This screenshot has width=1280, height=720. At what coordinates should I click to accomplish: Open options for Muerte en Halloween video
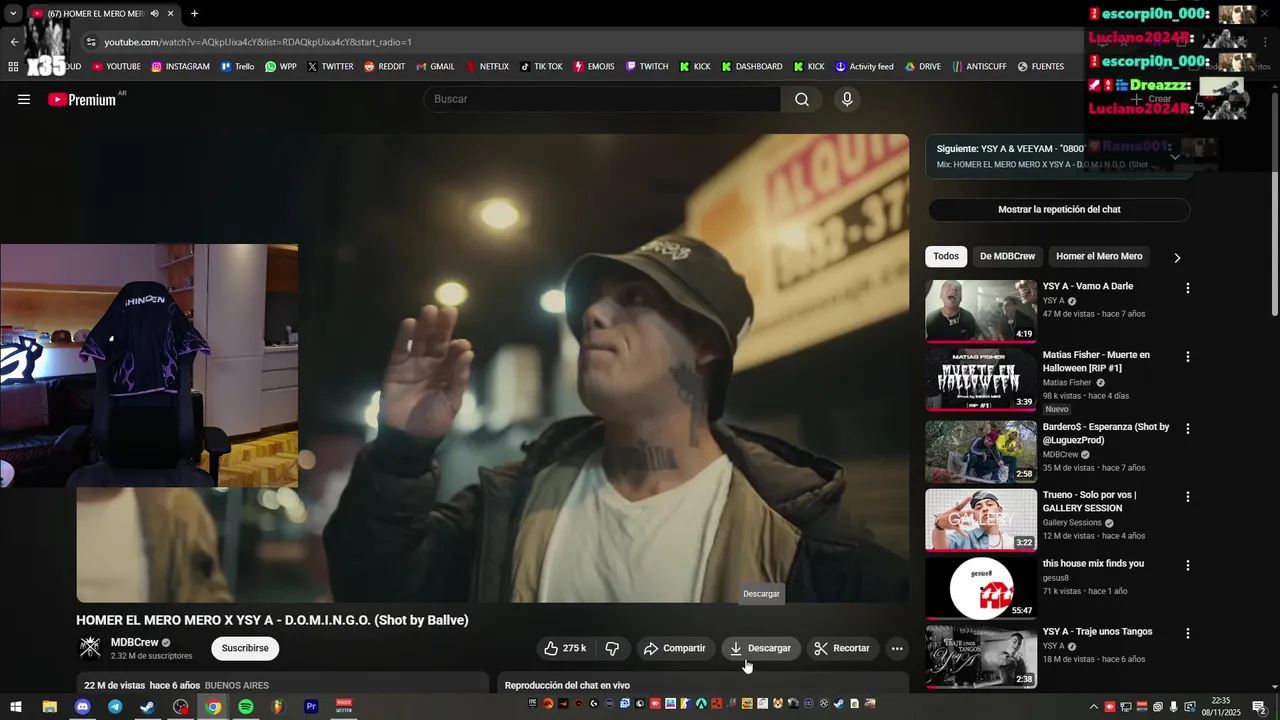click(1188, 356)
